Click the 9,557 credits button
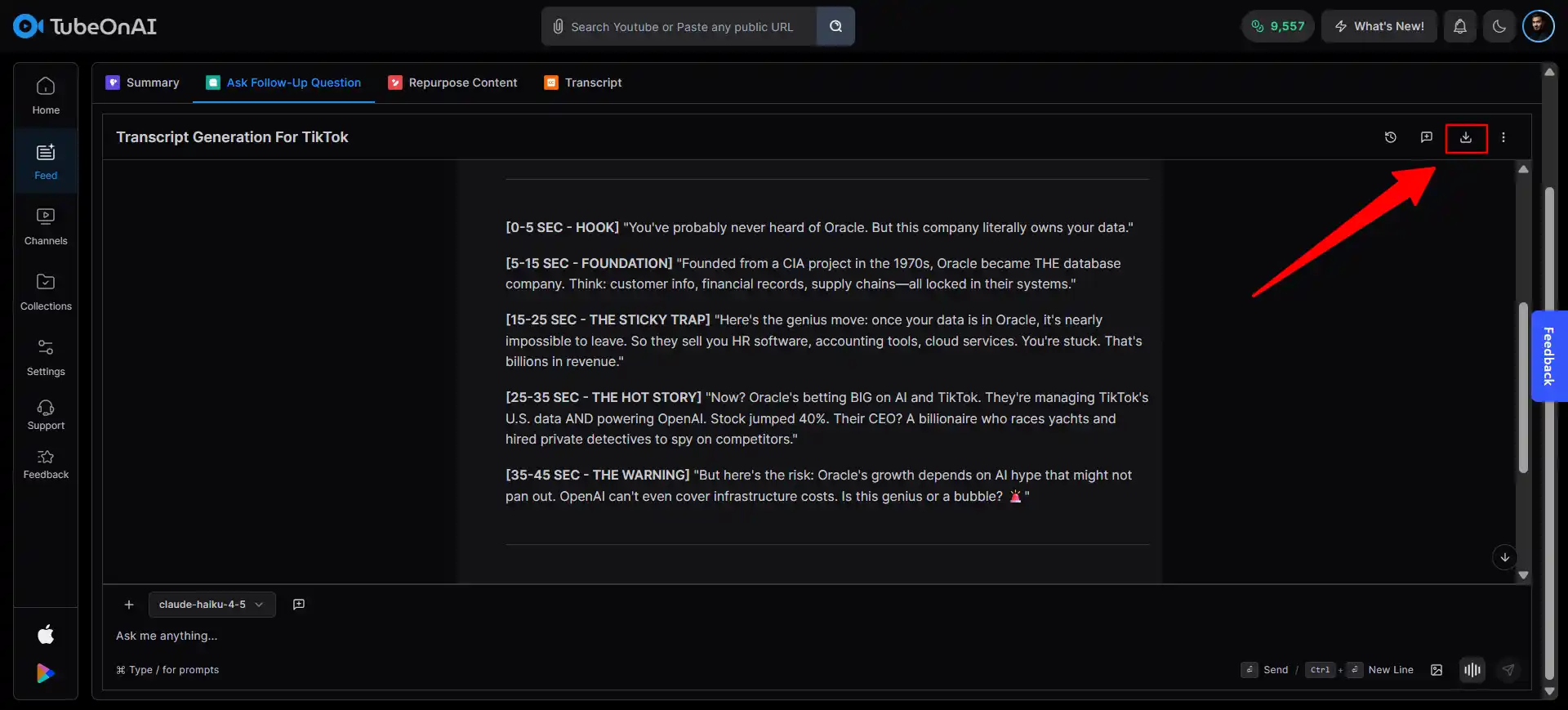1568x710 pixels. pos(1278,26)
